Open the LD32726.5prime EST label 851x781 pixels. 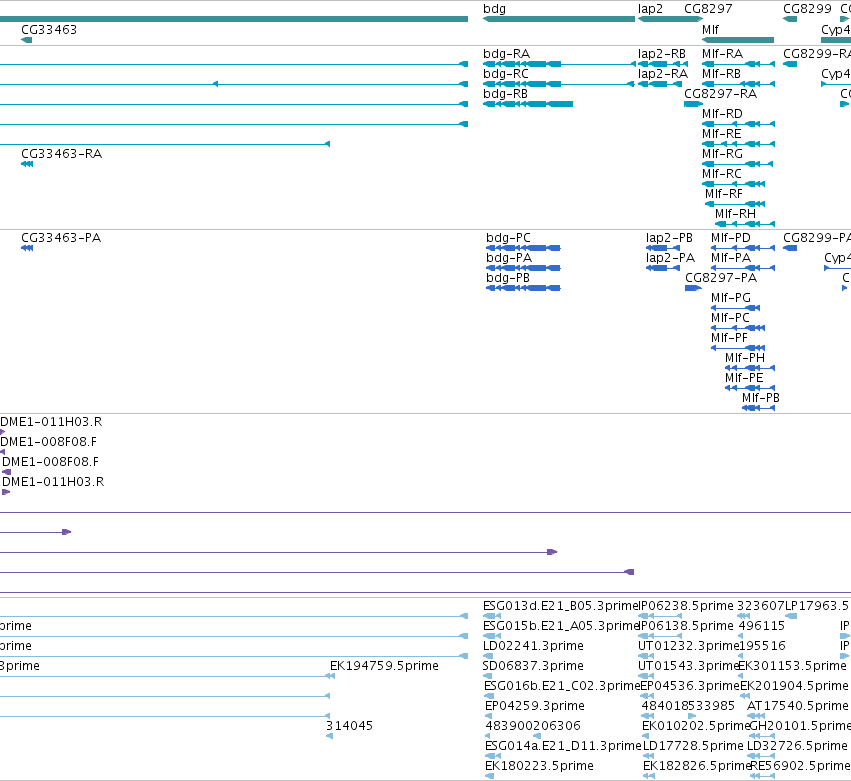[x=797, y=746]
